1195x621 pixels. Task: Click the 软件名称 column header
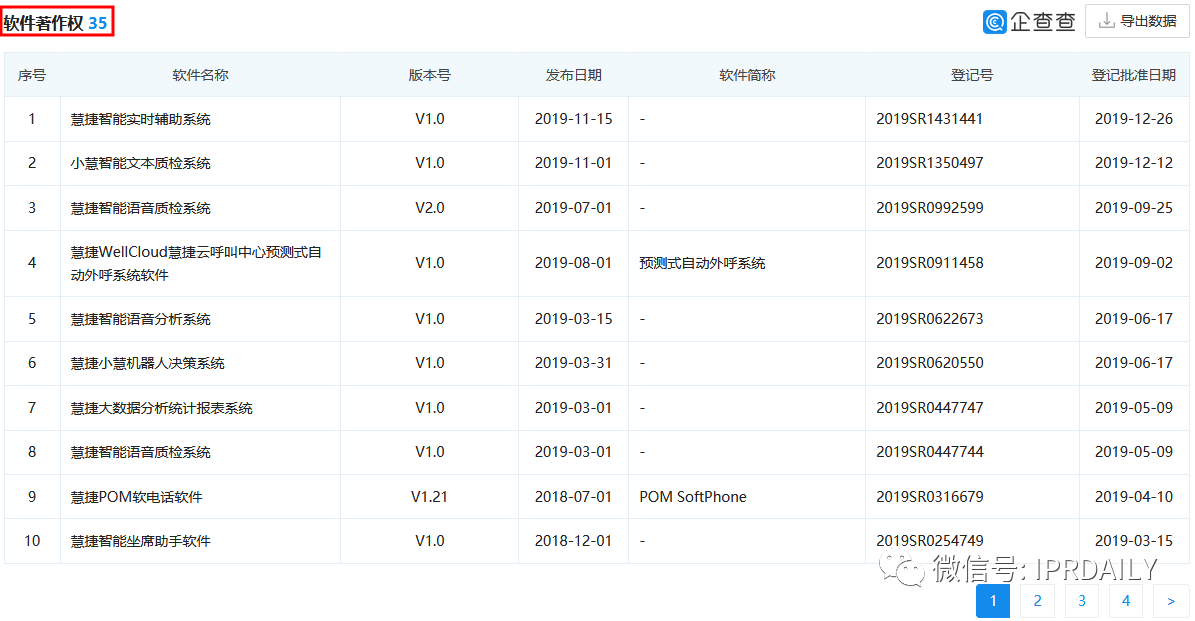click(x=200, y=75)
